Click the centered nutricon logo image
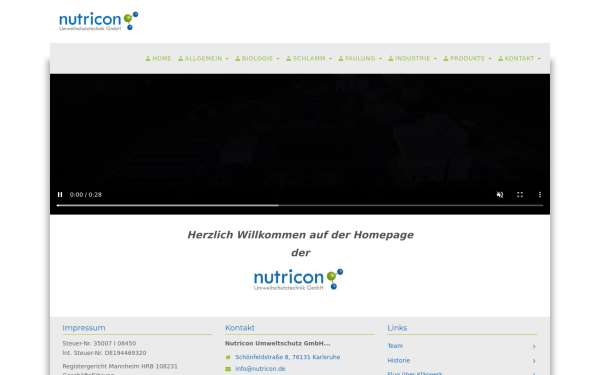600x375 pixels. point(298,279)
